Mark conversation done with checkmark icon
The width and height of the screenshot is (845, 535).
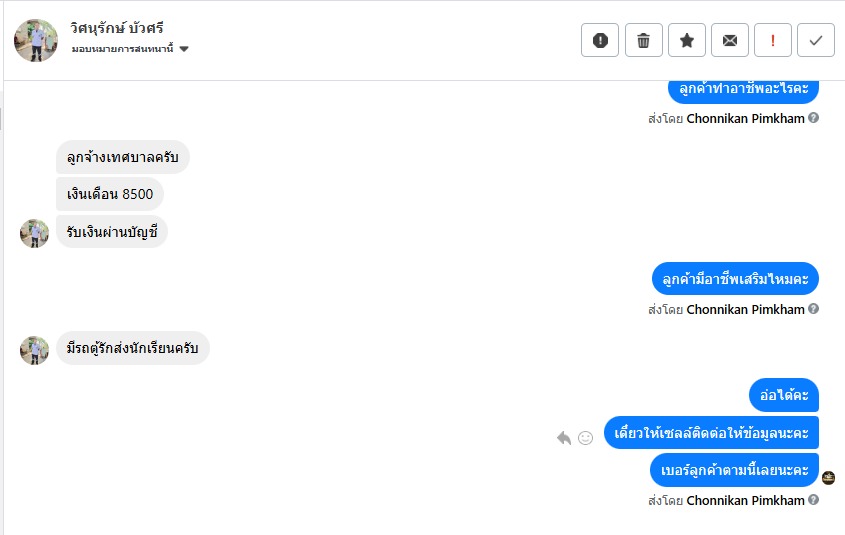tap(816, 40)
